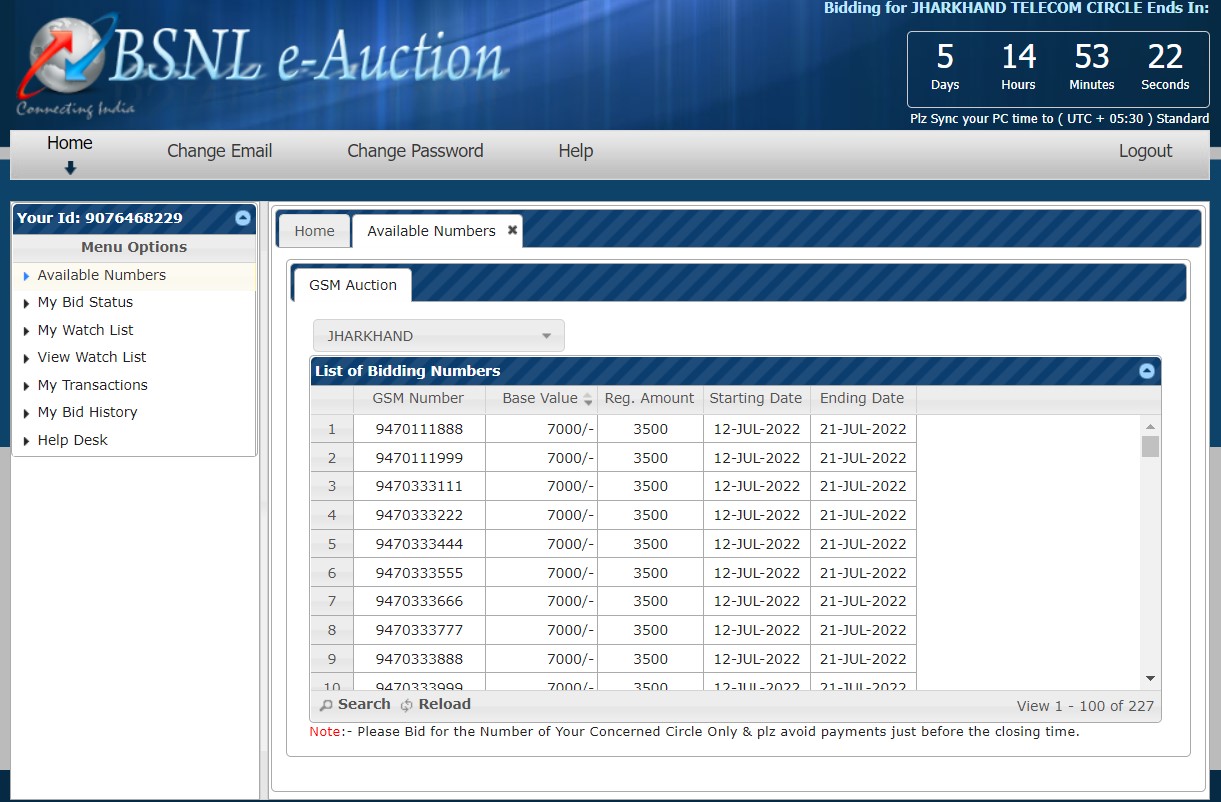
Task: Open Change Email from the menu bar
Action: pos(219,151)
